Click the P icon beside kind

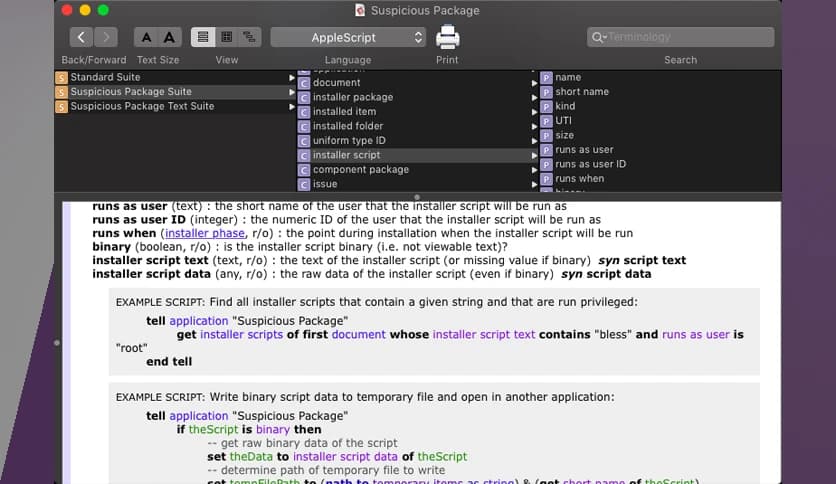[x=546, y=107]
